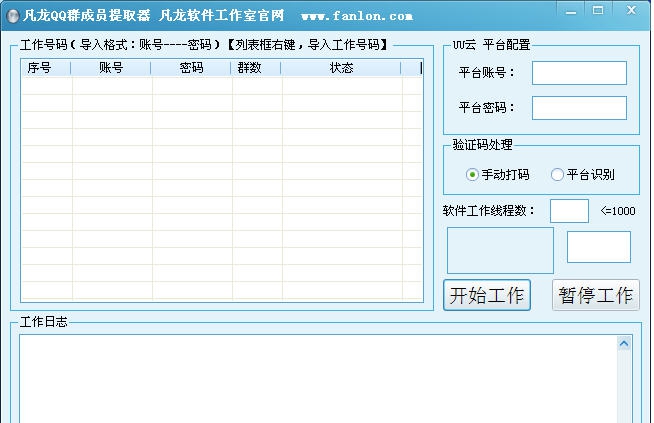Focus the 平台账号 input field
This screenshot has width=654, height=423.
coord(579,73)
